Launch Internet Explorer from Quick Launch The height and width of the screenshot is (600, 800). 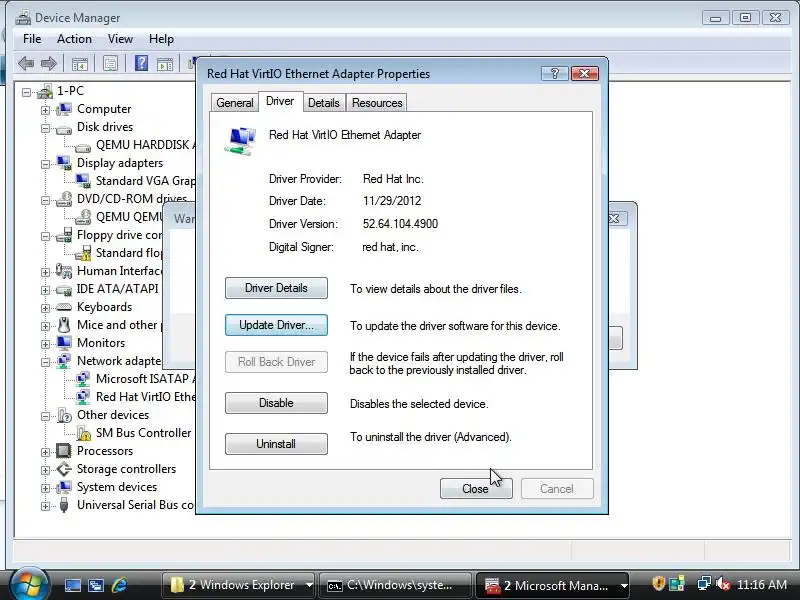(119, 585)
